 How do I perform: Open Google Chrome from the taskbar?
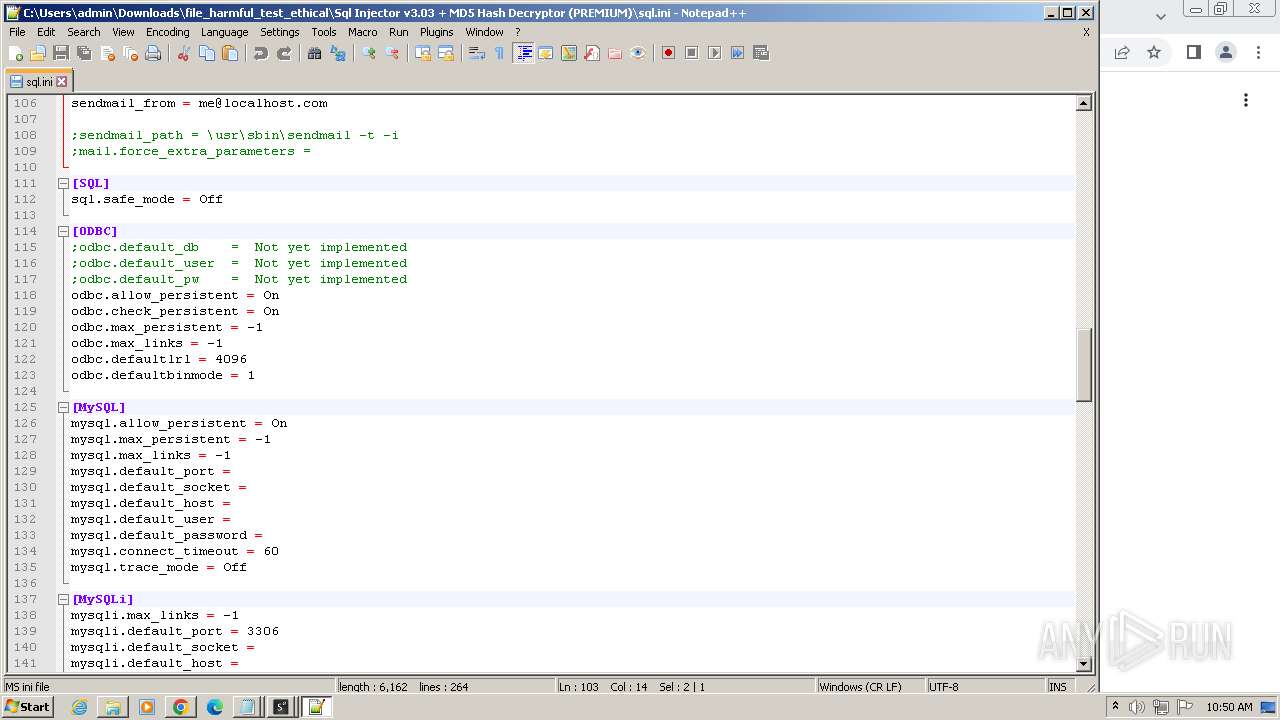pos(180,707)
